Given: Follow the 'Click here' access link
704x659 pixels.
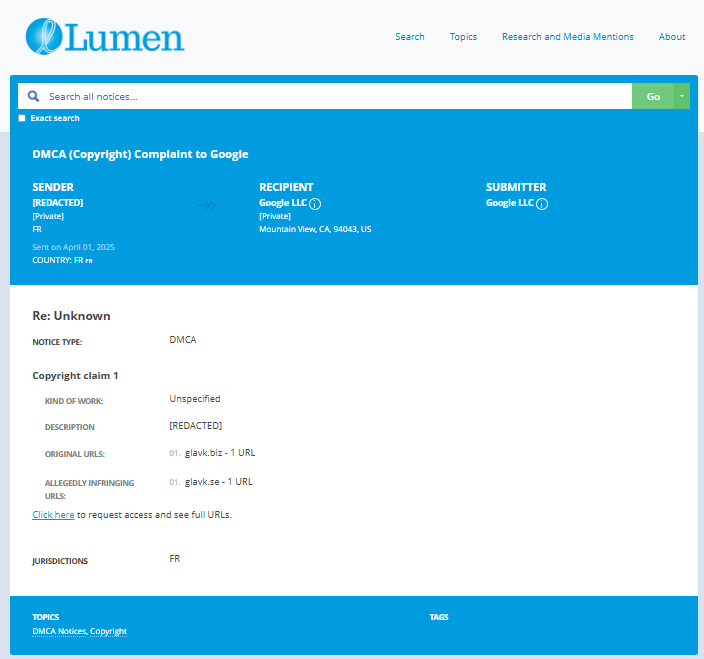Looking at the screenshot, I should (x=53, y=514).
